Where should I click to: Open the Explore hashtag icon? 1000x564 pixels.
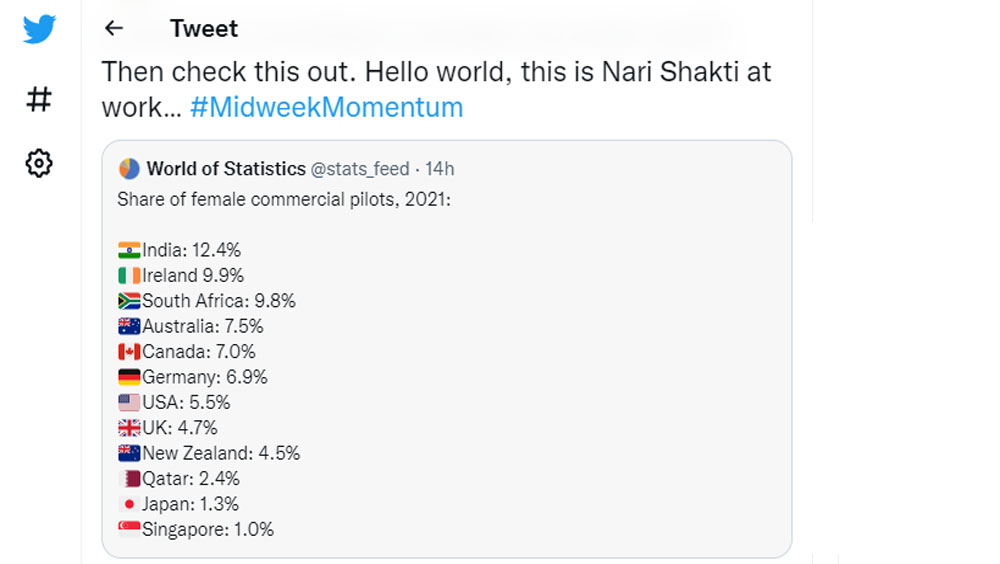point(39,99)
